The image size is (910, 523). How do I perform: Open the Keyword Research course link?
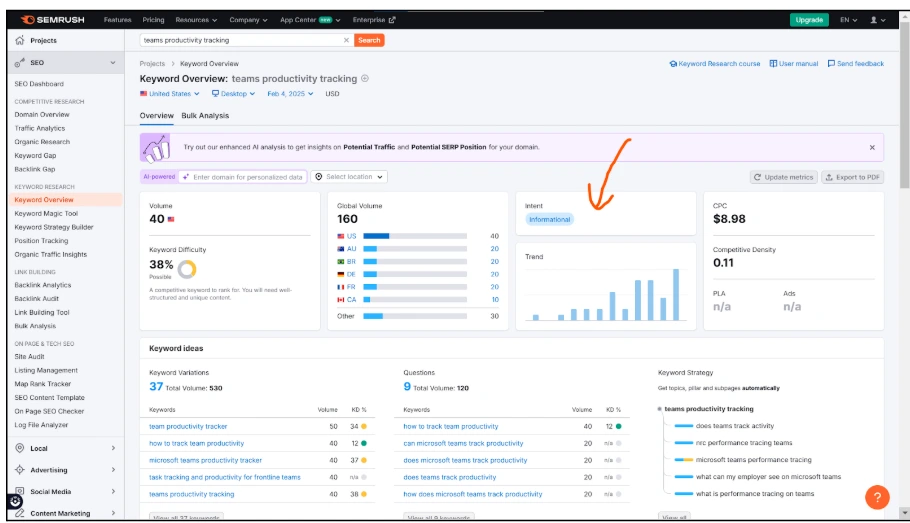click(714, 64)
